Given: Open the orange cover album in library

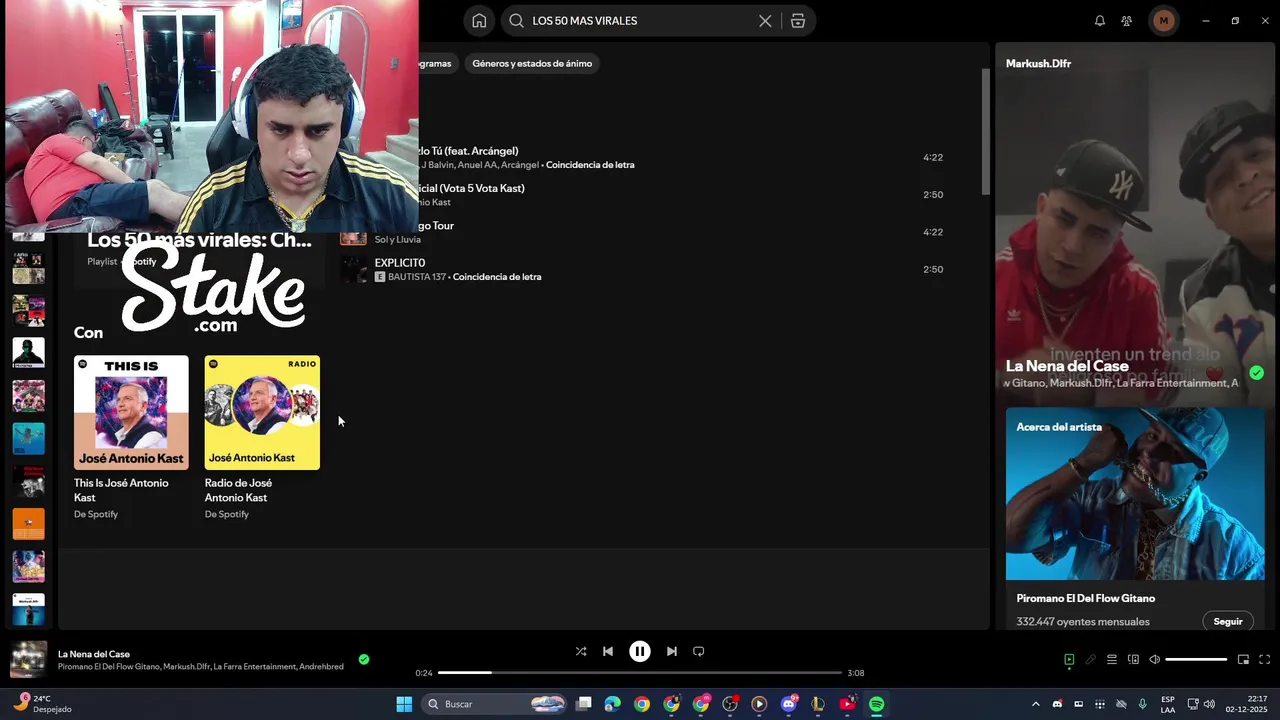Looking at the screenshot, I should [x=28, y=524].
